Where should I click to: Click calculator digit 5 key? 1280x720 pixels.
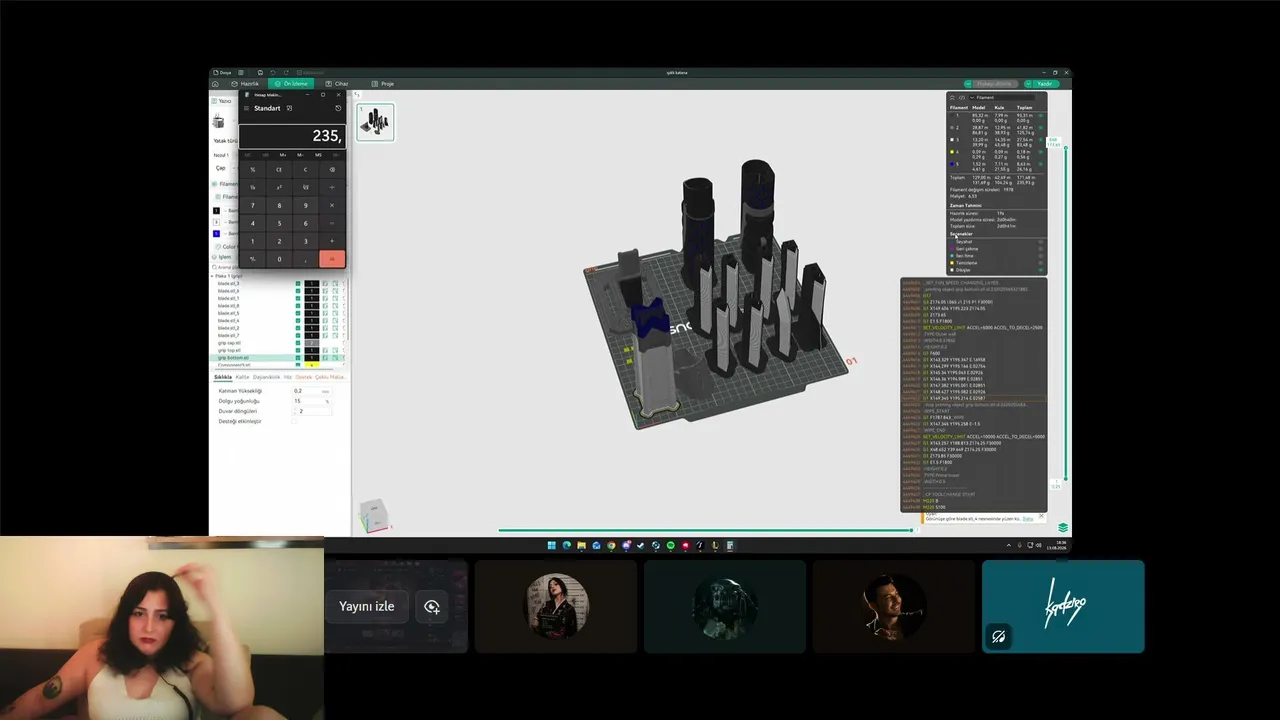279,223
